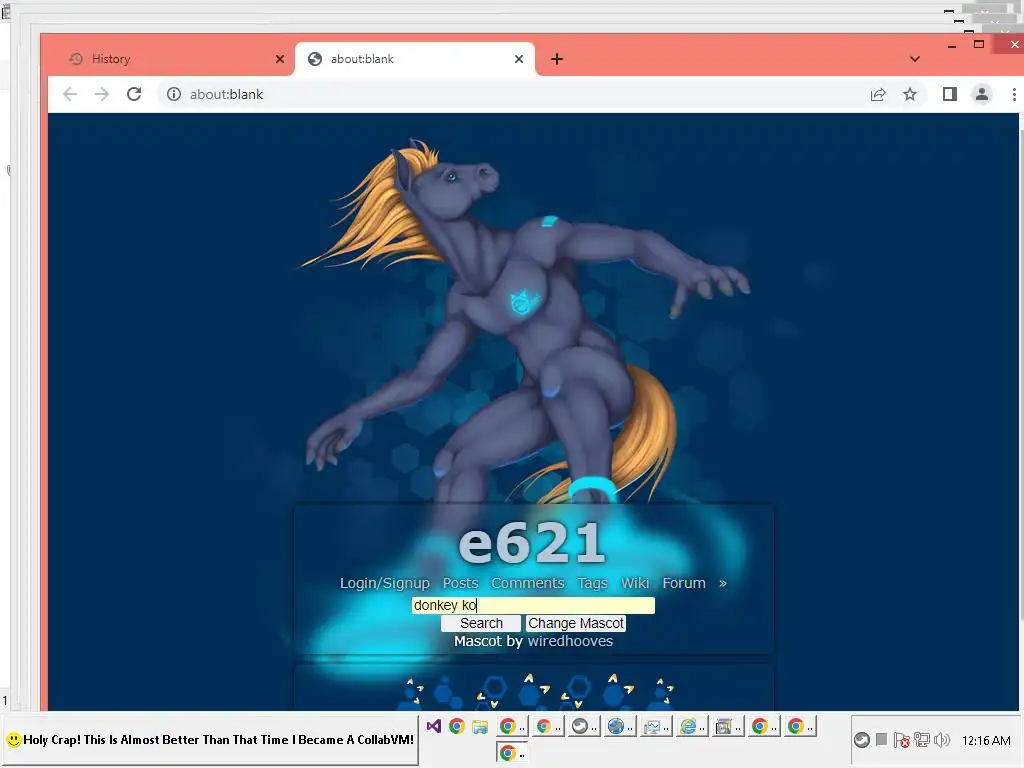
Task: Focus the search field containing 'donkey ko'
Action: [533, 605]
